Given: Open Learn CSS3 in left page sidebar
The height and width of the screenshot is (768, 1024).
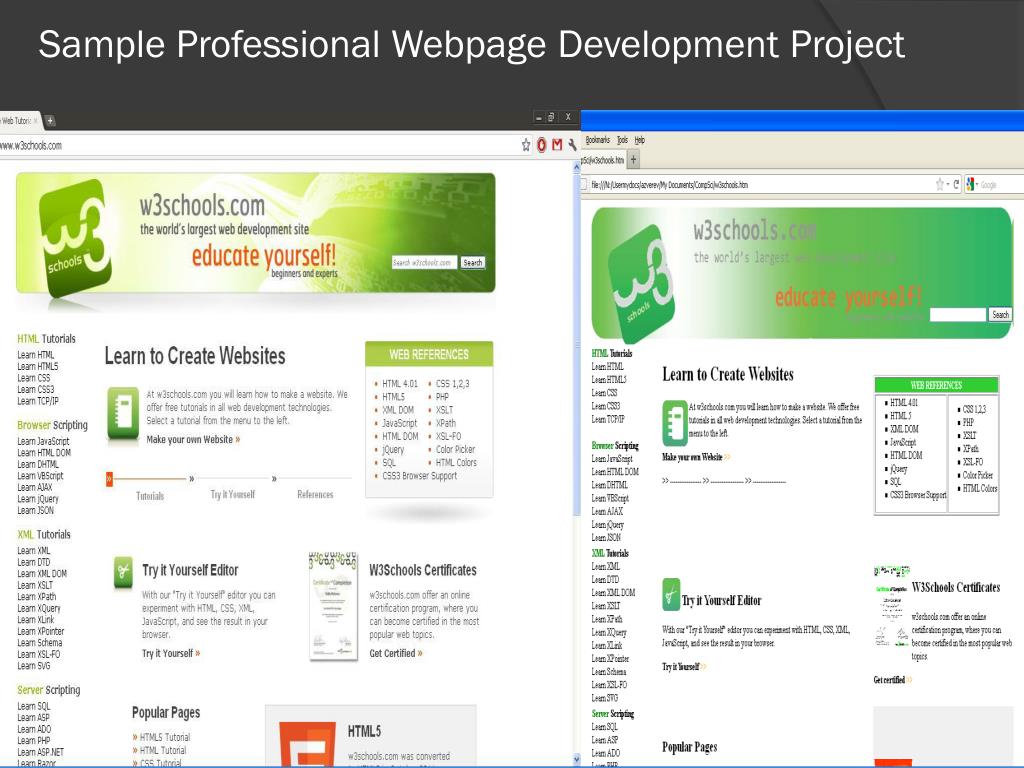Looking at the screenshot, I should [35, 389].
